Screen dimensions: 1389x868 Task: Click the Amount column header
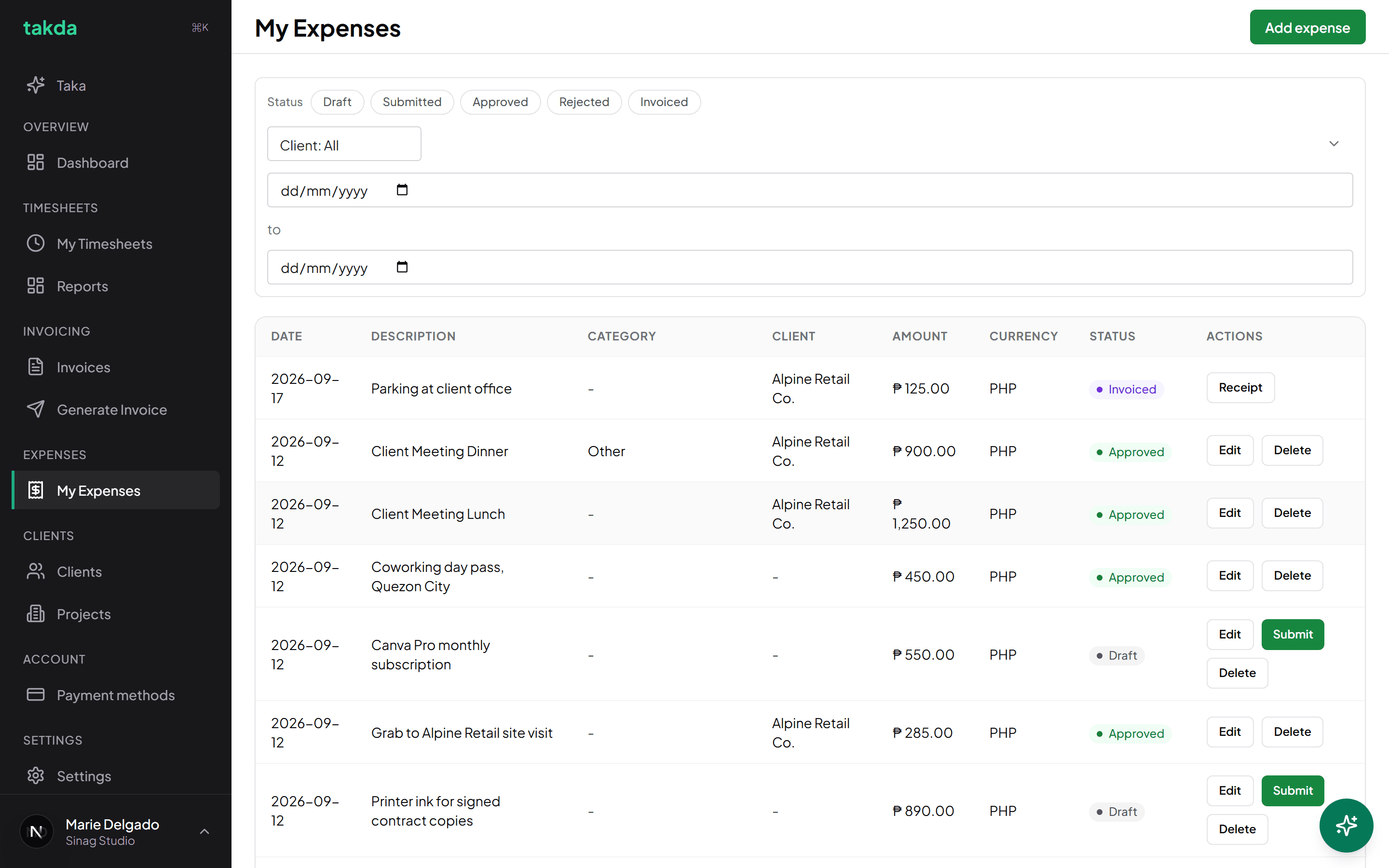pyautogui.click(x=920, y=337)
